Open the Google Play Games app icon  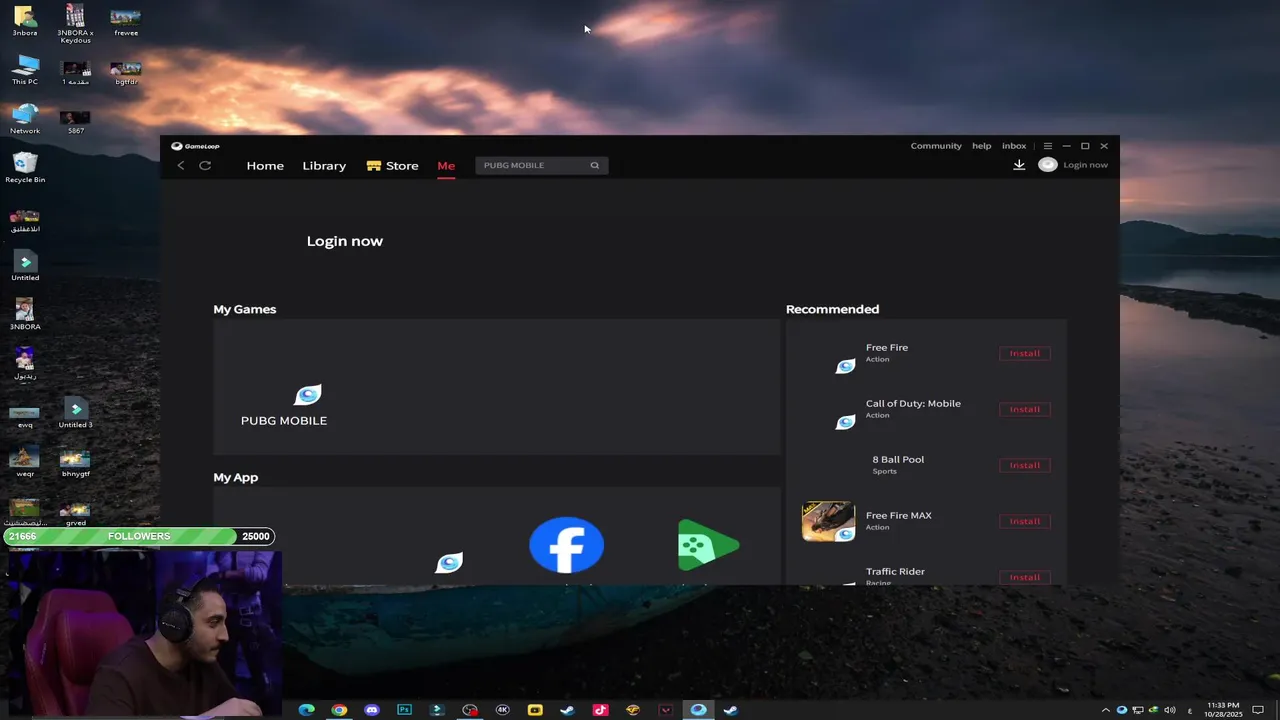pyautogui.click(x=708, y=545)
